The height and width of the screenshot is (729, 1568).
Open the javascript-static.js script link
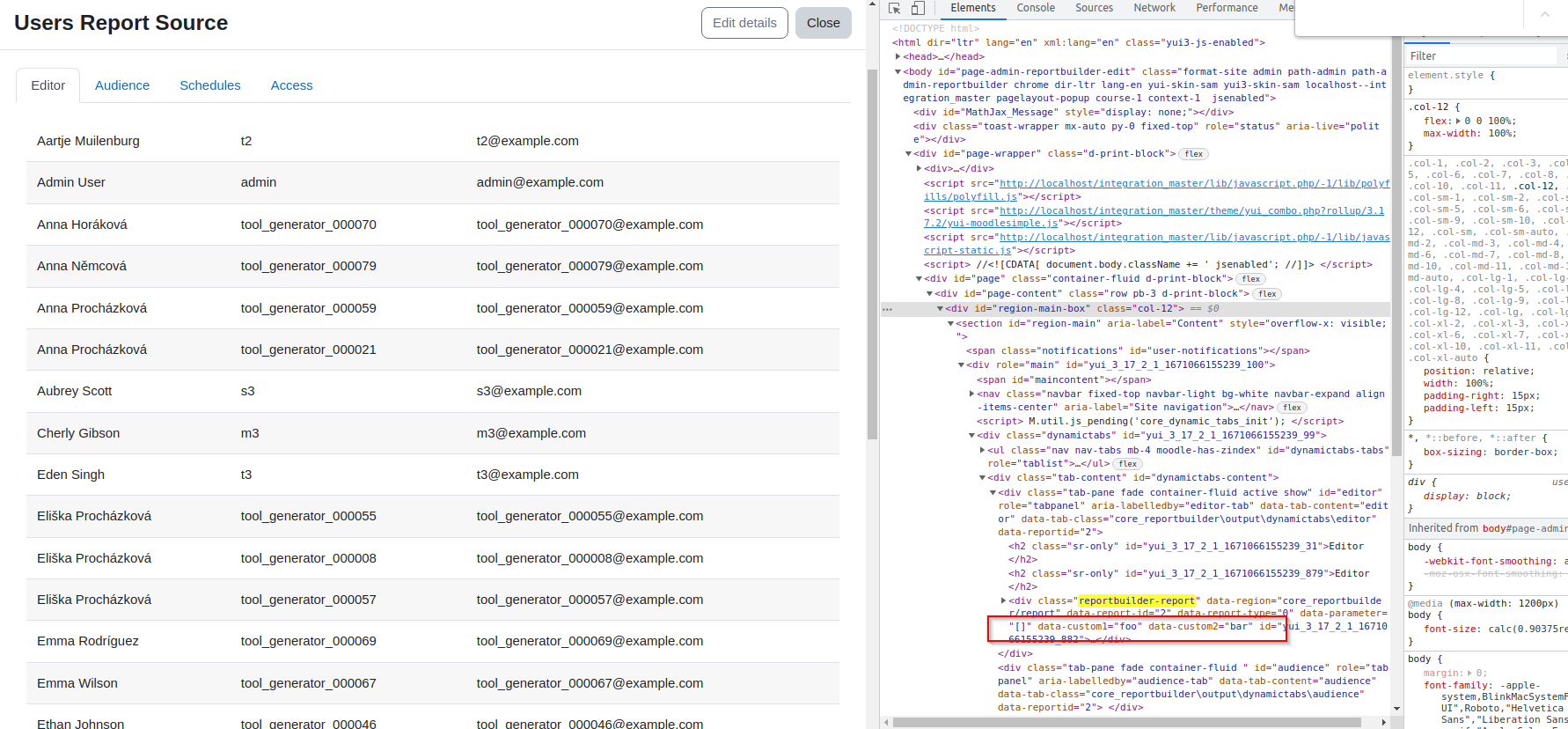point(1157,244)
